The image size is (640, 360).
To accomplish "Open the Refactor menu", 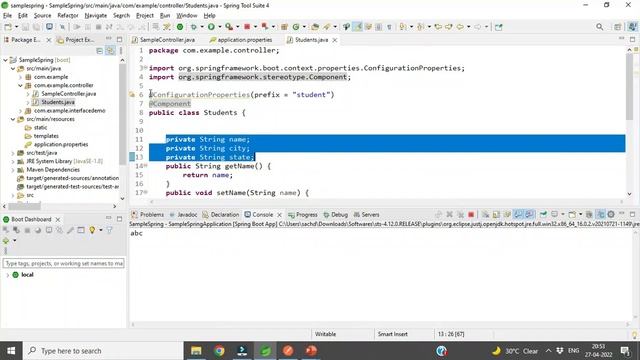I will coord(68,16).
